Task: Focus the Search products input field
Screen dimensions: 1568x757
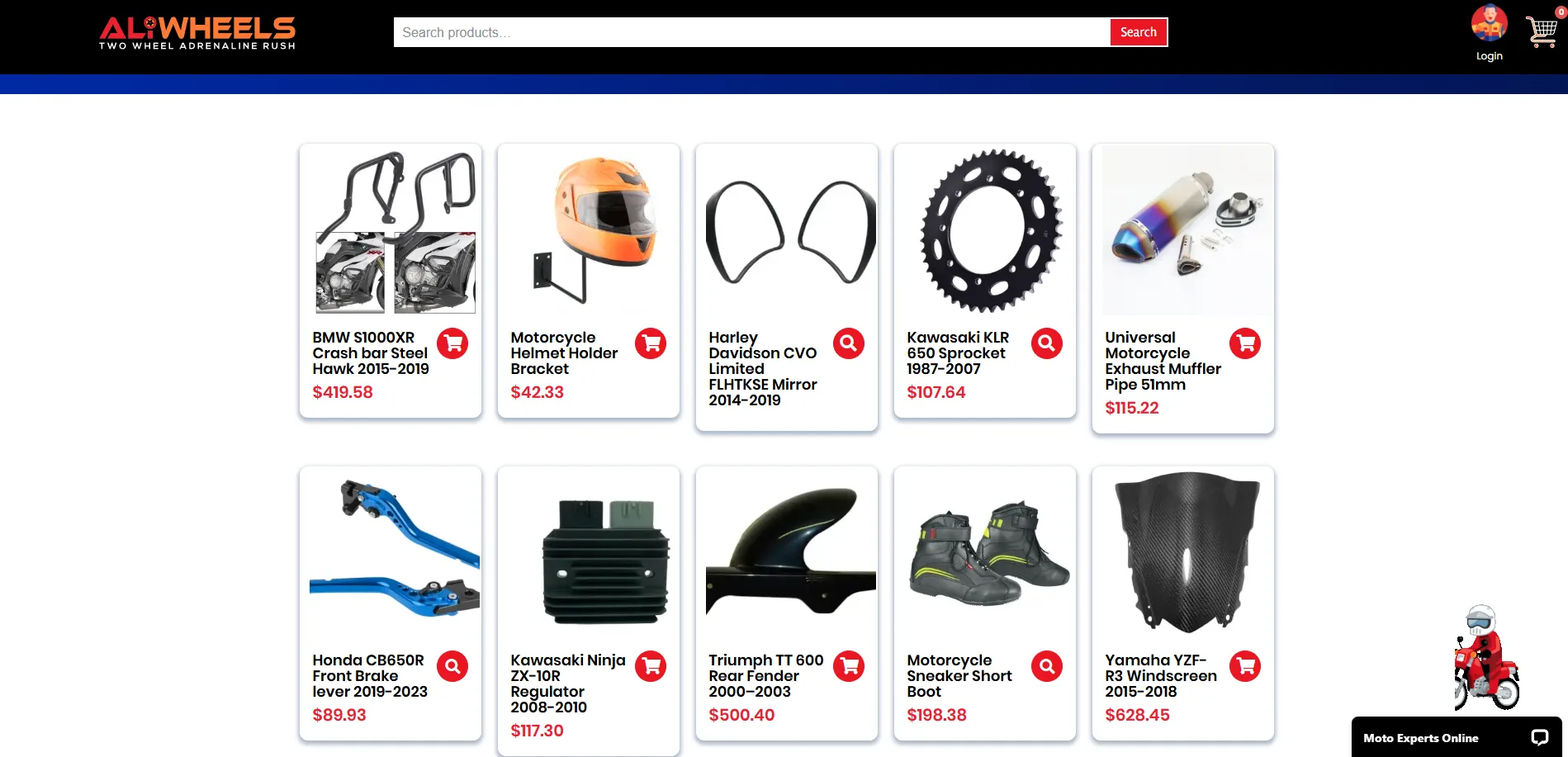Action: pyautogui.click(x=751, y=32)
